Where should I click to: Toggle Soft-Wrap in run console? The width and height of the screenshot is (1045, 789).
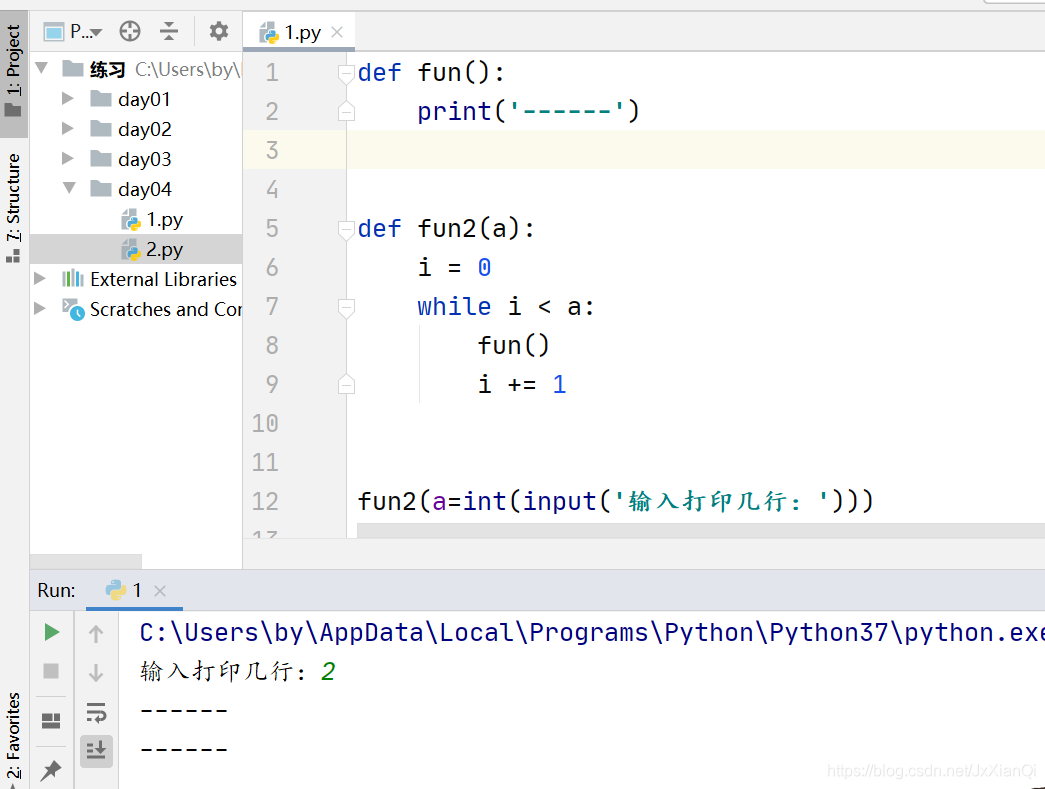pyautogui.click(x=97, y=712)
